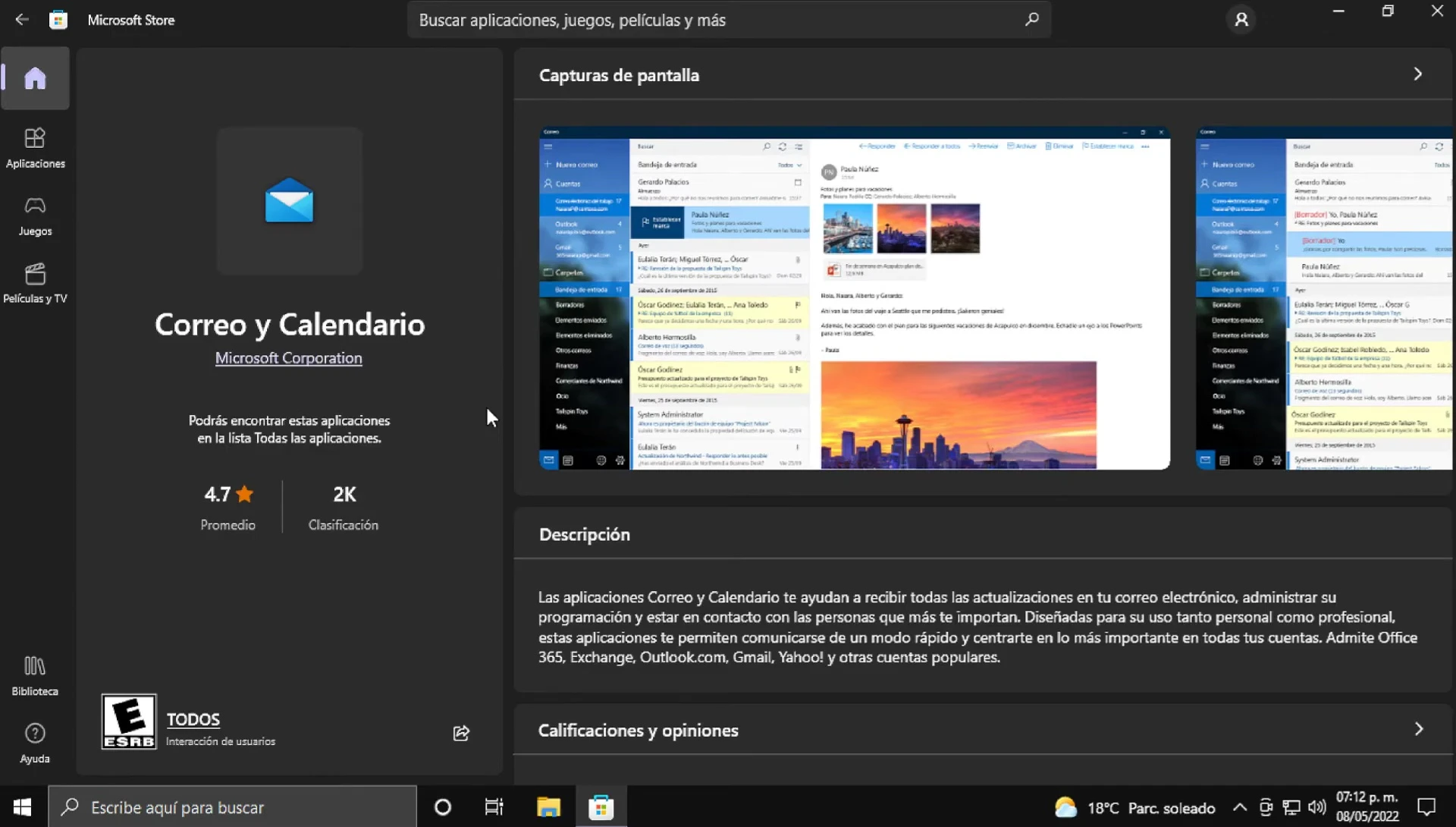This screenshot has height=827, width=1456.
Task: Open Biblioteca in the sidebar
Action: pyautogui.click(x=35, y=676)
